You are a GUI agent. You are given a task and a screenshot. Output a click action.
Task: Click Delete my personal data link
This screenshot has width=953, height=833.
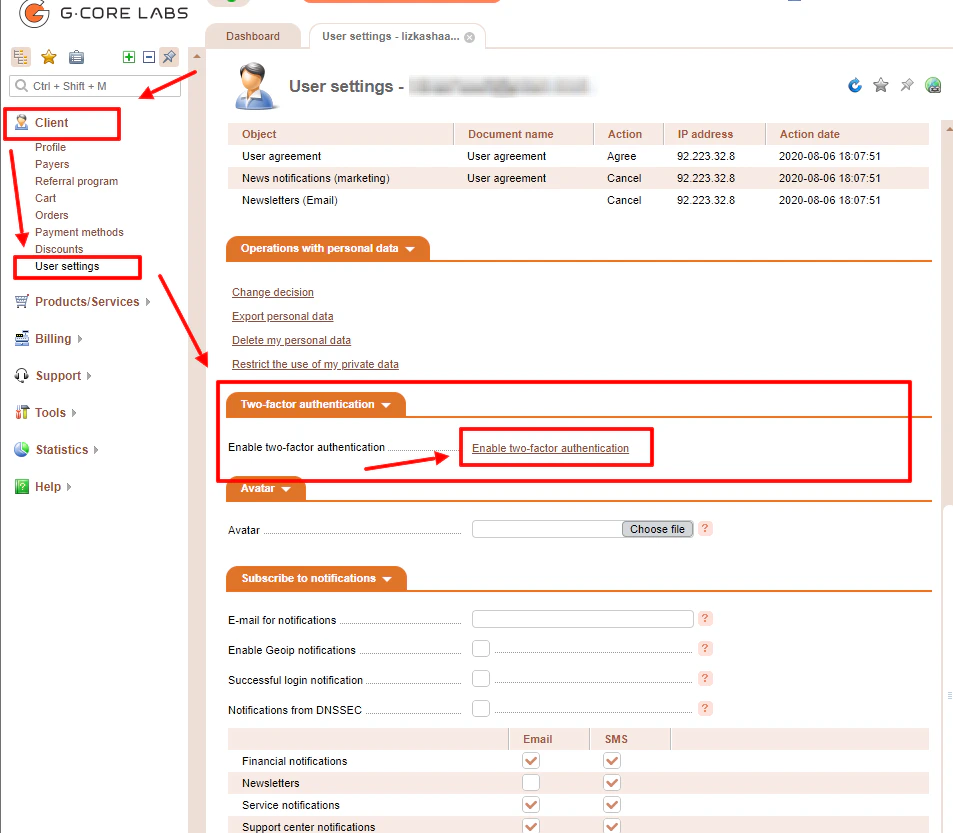[x=291, y=340]
